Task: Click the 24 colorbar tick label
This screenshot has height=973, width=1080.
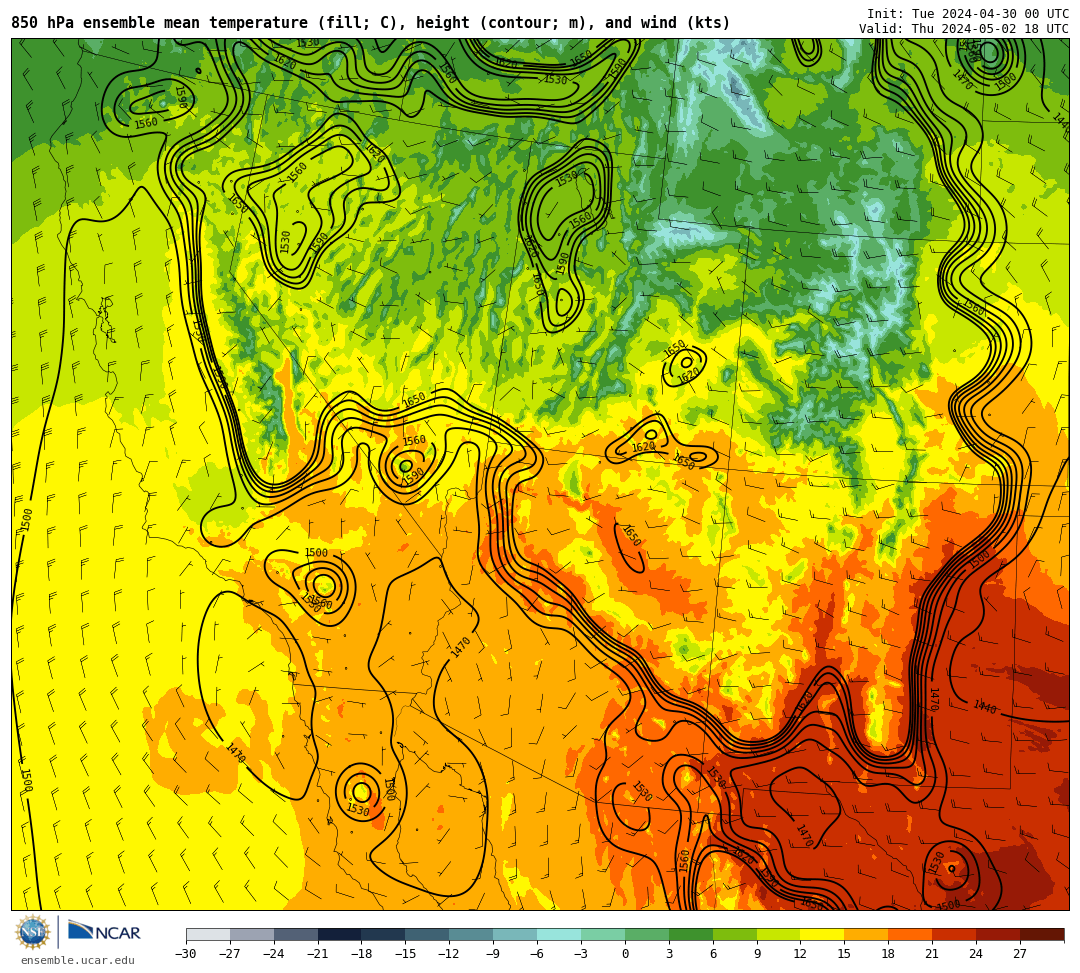Action: pyautogui.click(x=976, y=954)
